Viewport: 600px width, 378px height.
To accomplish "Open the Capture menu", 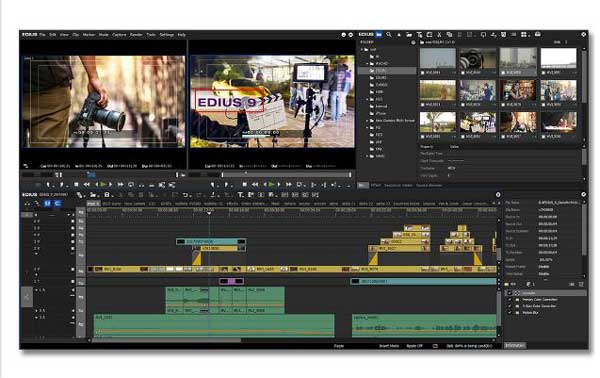I will coord(119,34).
